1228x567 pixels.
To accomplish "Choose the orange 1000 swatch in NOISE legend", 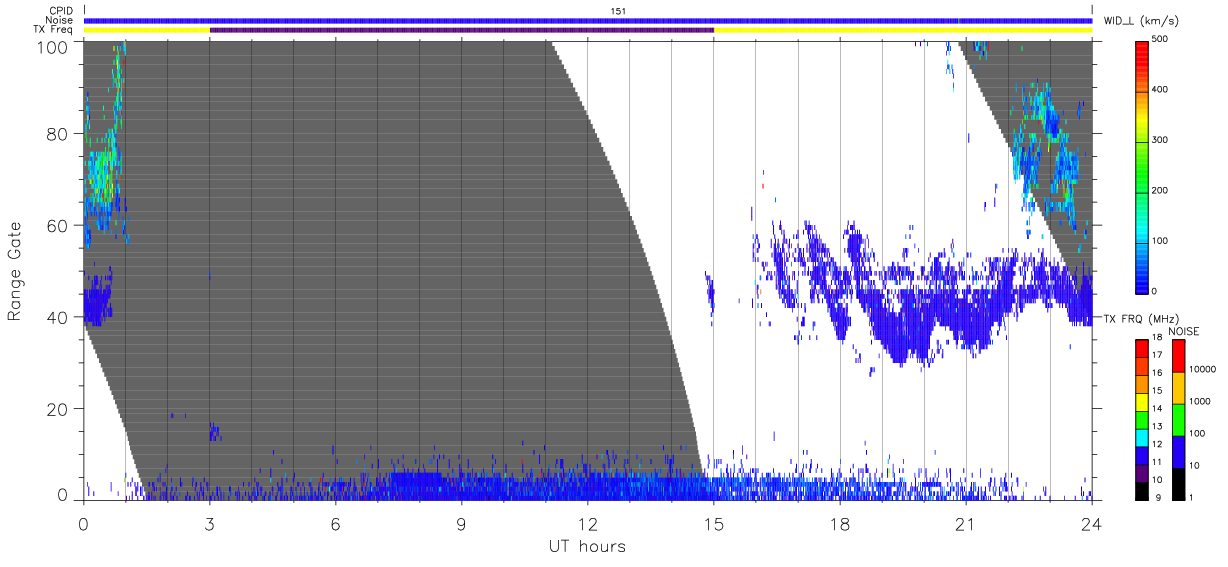I will tap(1178, 387).
